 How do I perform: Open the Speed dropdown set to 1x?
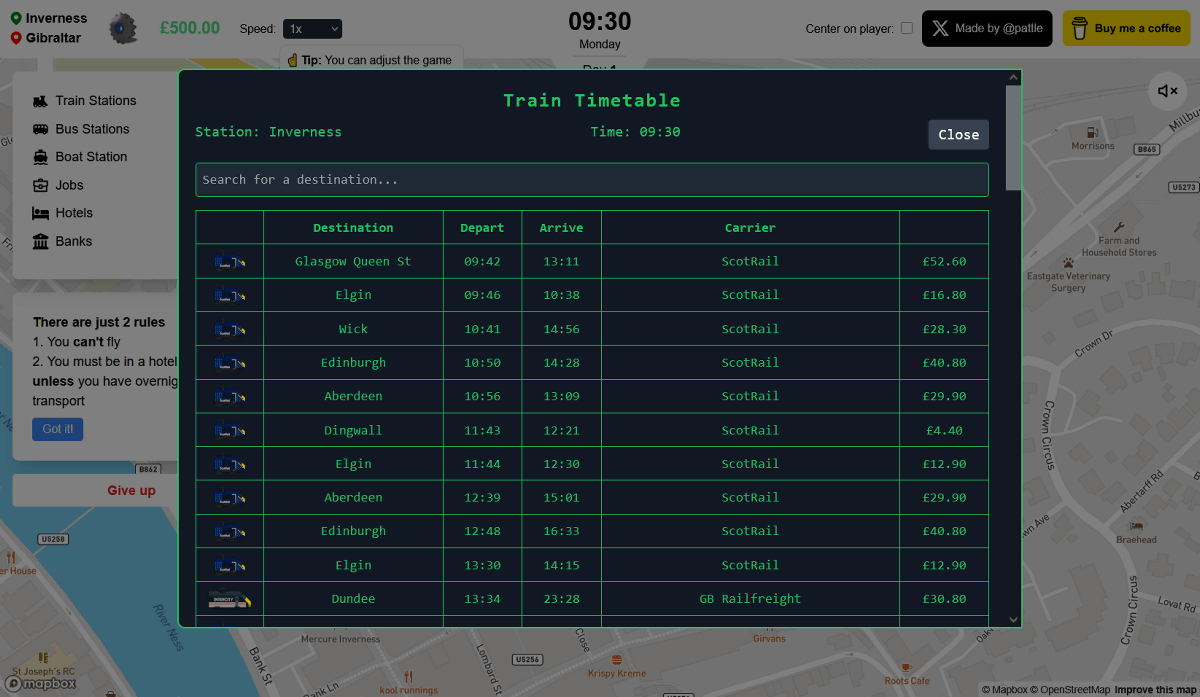click(312, 29)
